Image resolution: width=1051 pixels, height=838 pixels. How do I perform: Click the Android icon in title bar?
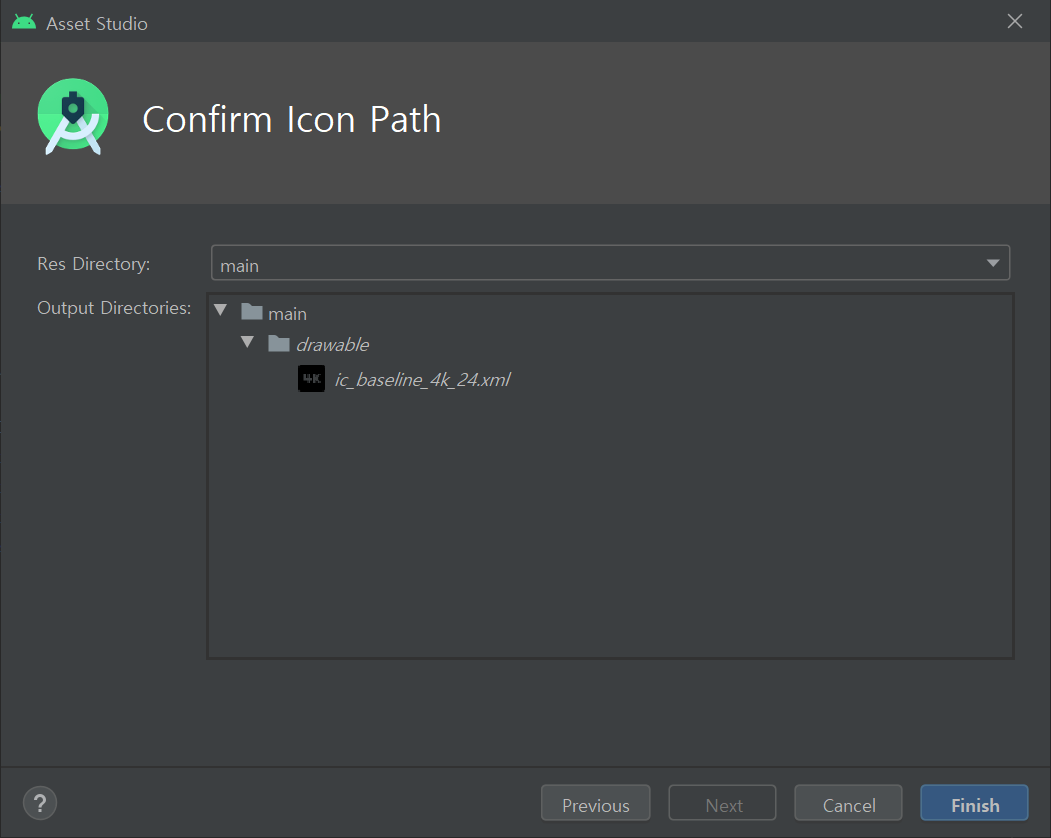click(x=24, y=22)
